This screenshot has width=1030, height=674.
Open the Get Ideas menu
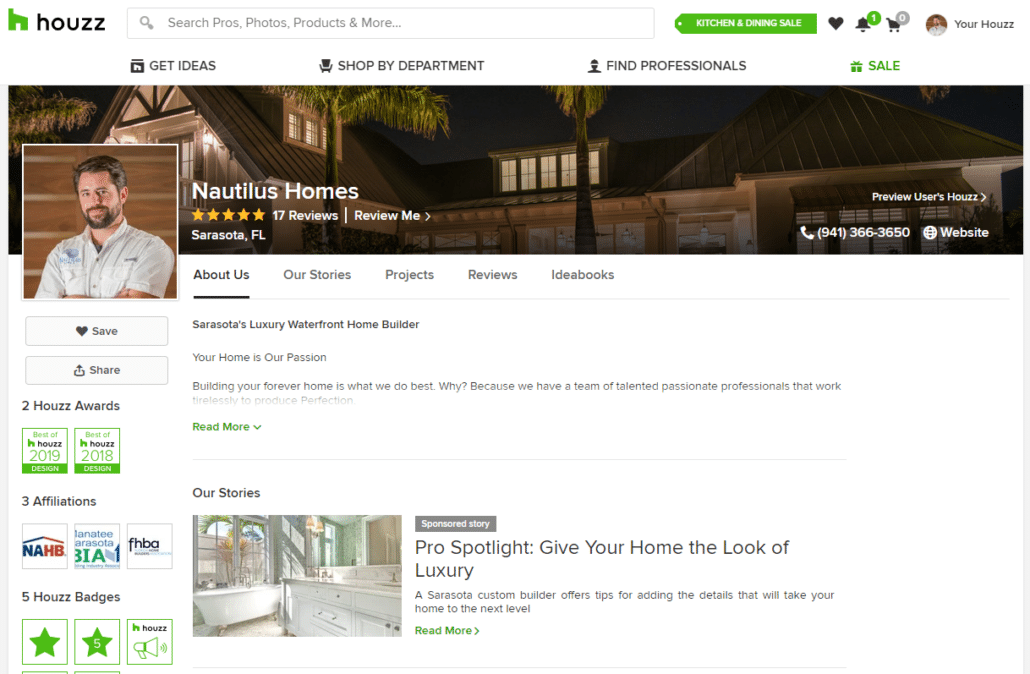click(173, 66)
